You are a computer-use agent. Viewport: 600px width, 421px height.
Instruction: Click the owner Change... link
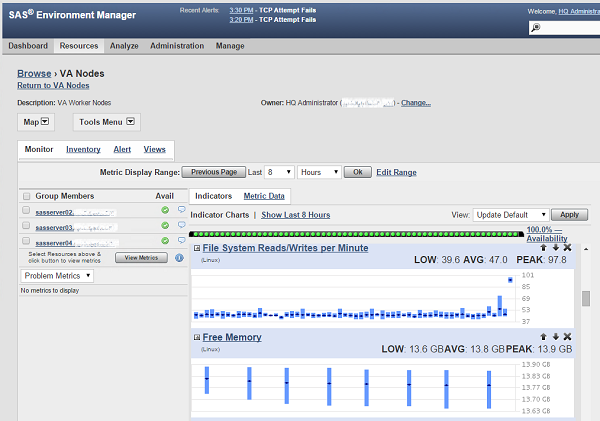click(416, 103)
